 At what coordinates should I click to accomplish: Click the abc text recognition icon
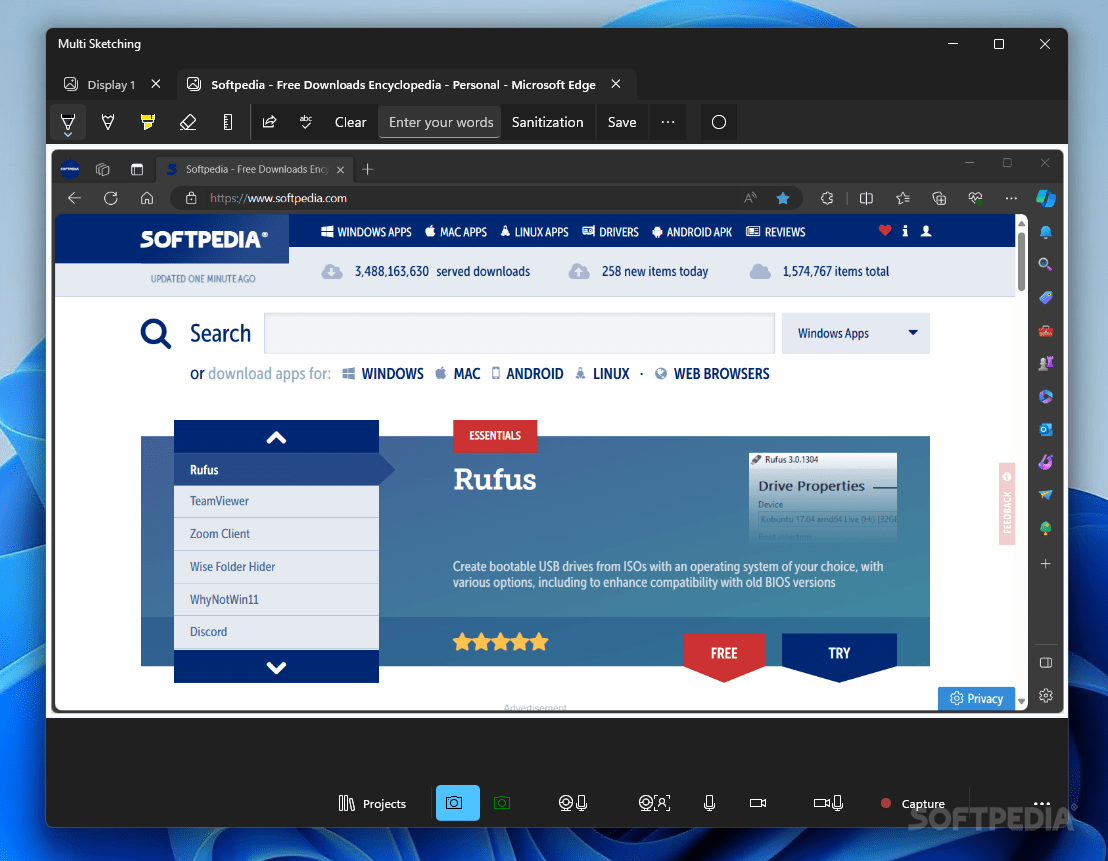306,122
